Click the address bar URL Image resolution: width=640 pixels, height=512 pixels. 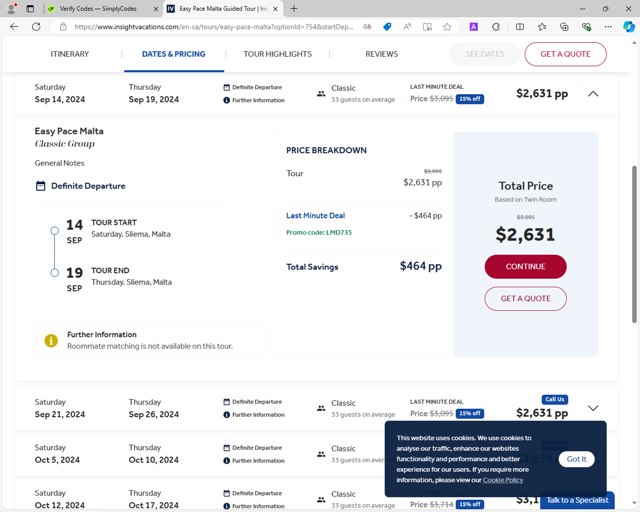tap(214, 27)
